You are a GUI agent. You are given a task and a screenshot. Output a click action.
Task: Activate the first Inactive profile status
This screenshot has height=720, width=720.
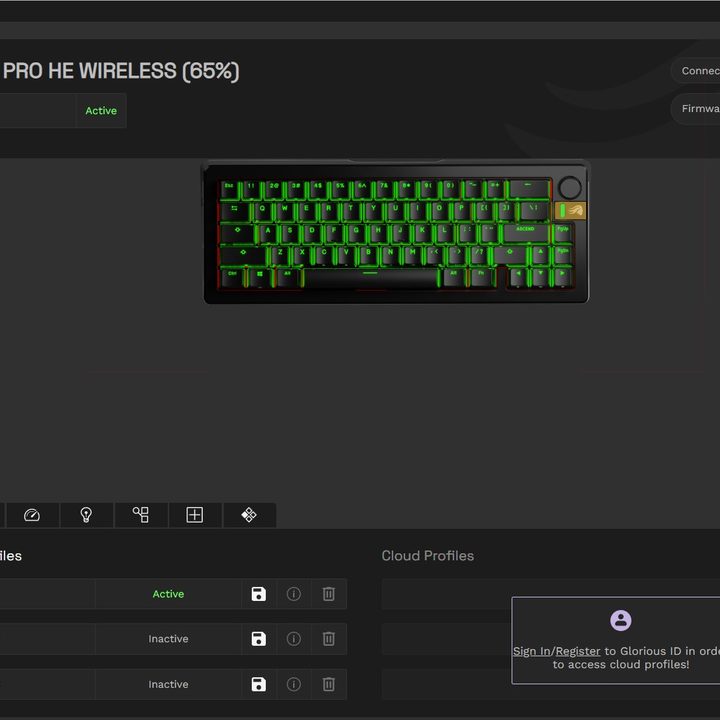click(168, 639)
